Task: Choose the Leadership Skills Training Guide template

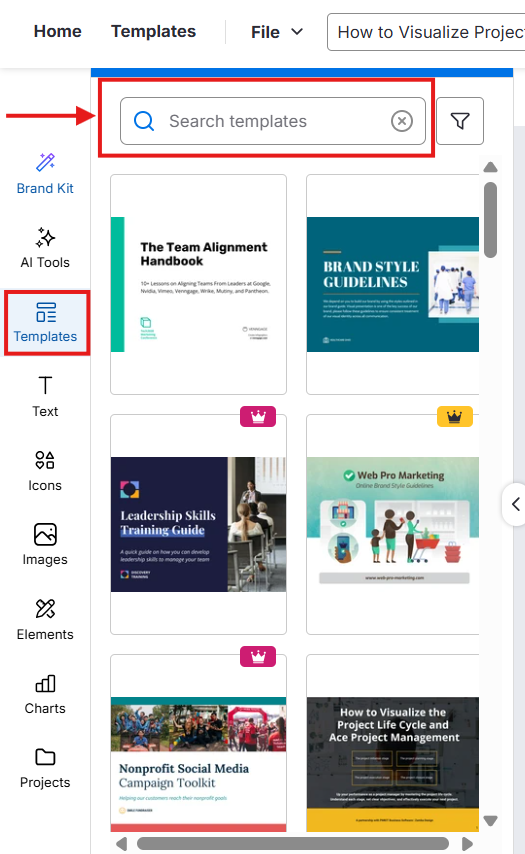Action: (198, 524)
